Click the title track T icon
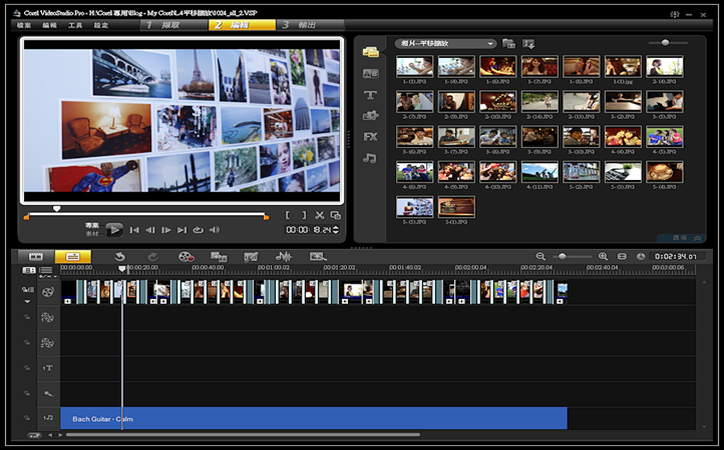 [48, 368]
